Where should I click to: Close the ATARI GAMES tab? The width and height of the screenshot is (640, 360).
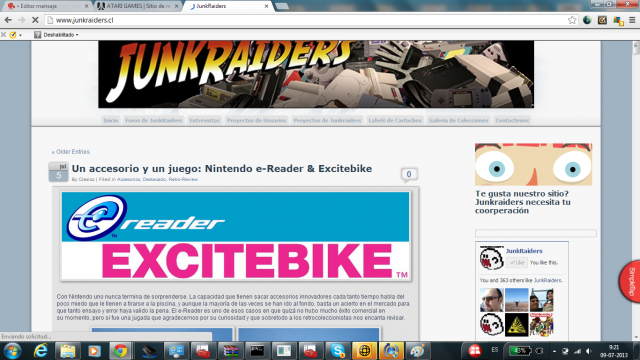point(176,6)
